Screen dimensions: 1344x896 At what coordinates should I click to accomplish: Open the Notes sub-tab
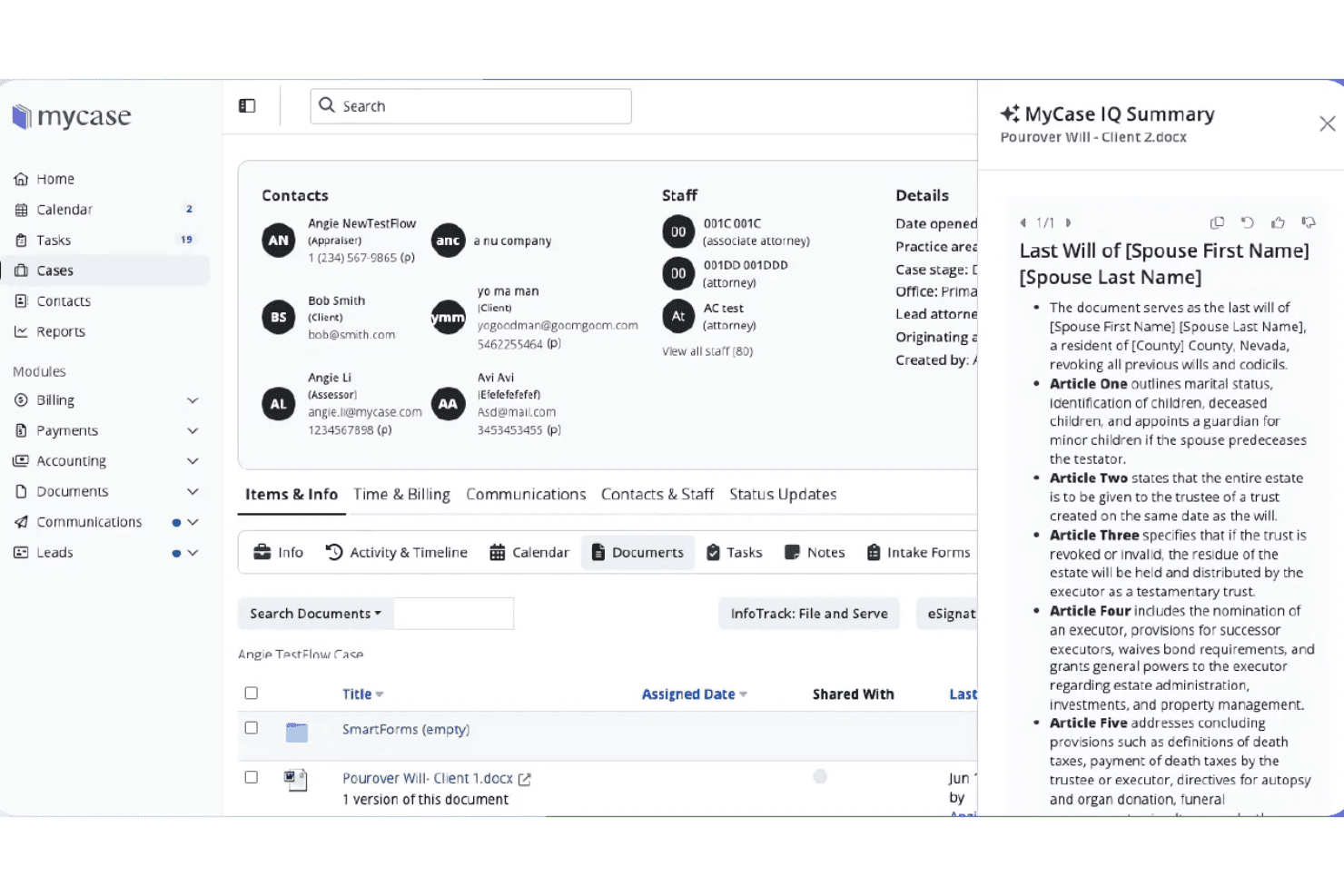tap(815, 553)
